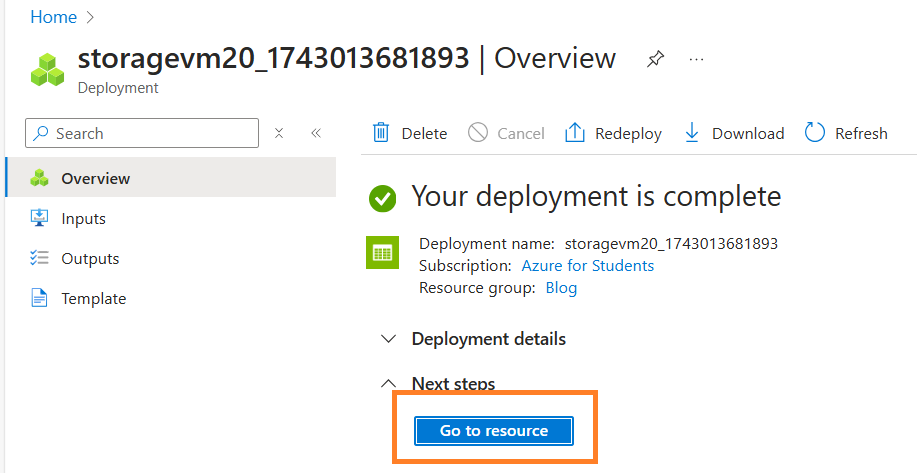917x473 pixels.
Task: Clear the search box with X icon
Action: 279,133
